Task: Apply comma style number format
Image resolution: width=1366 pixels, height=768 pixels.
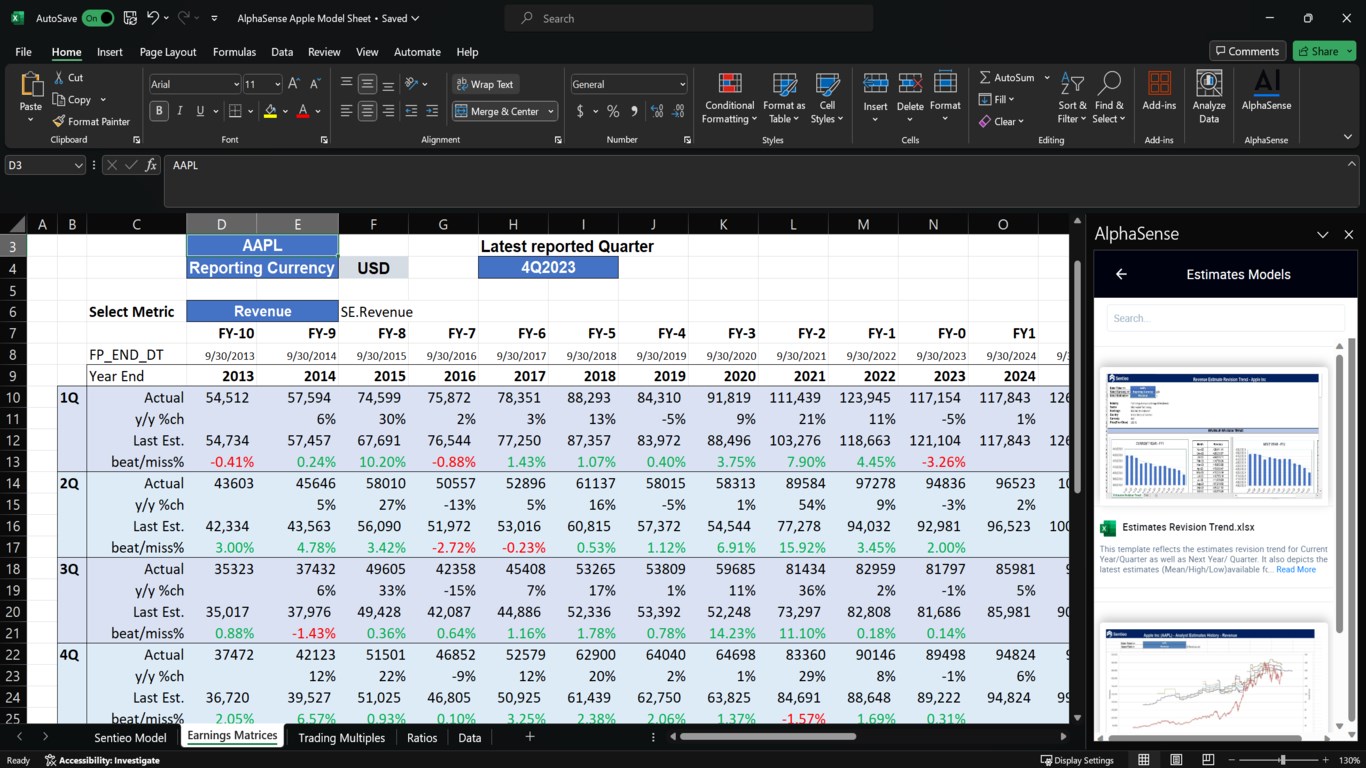Action: [634, 111]
